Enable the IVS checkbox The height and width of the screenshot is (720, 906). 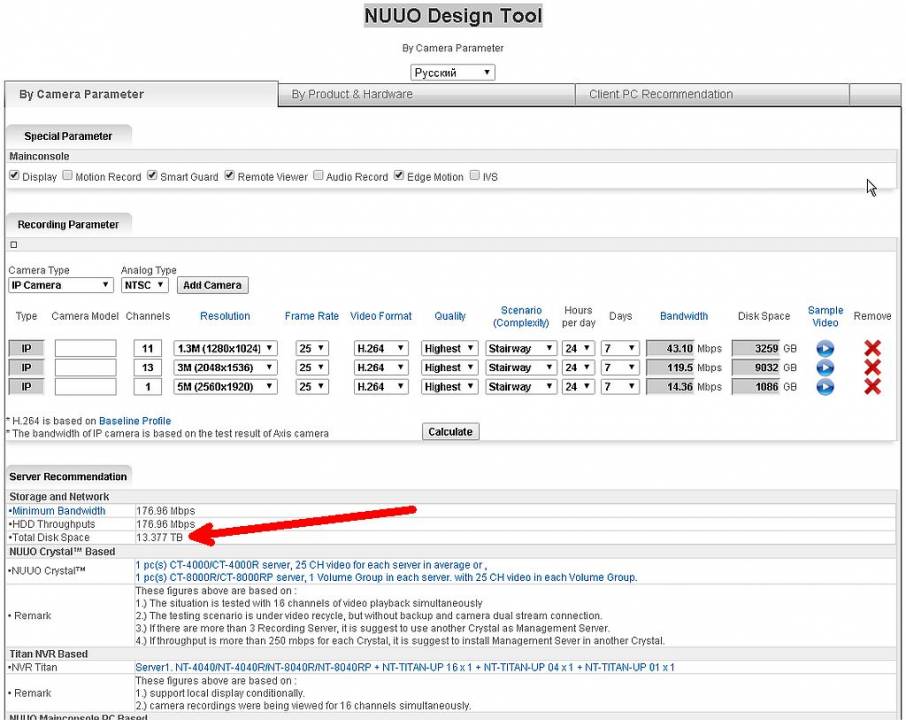475,176
